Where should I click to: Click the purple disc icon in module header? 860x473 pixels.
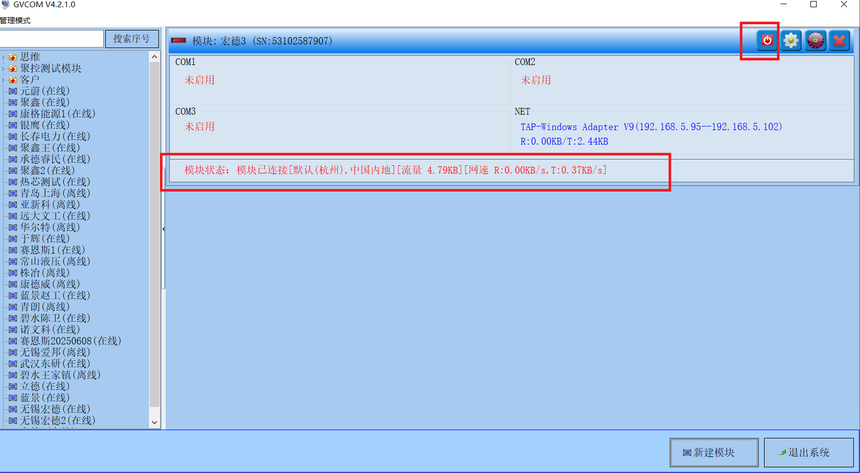(x=816, y=41)
